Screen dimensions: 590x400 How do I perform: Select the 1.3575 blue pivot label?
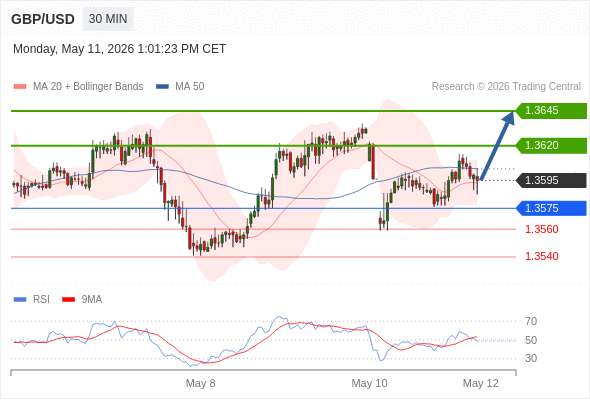pos(551,208)
